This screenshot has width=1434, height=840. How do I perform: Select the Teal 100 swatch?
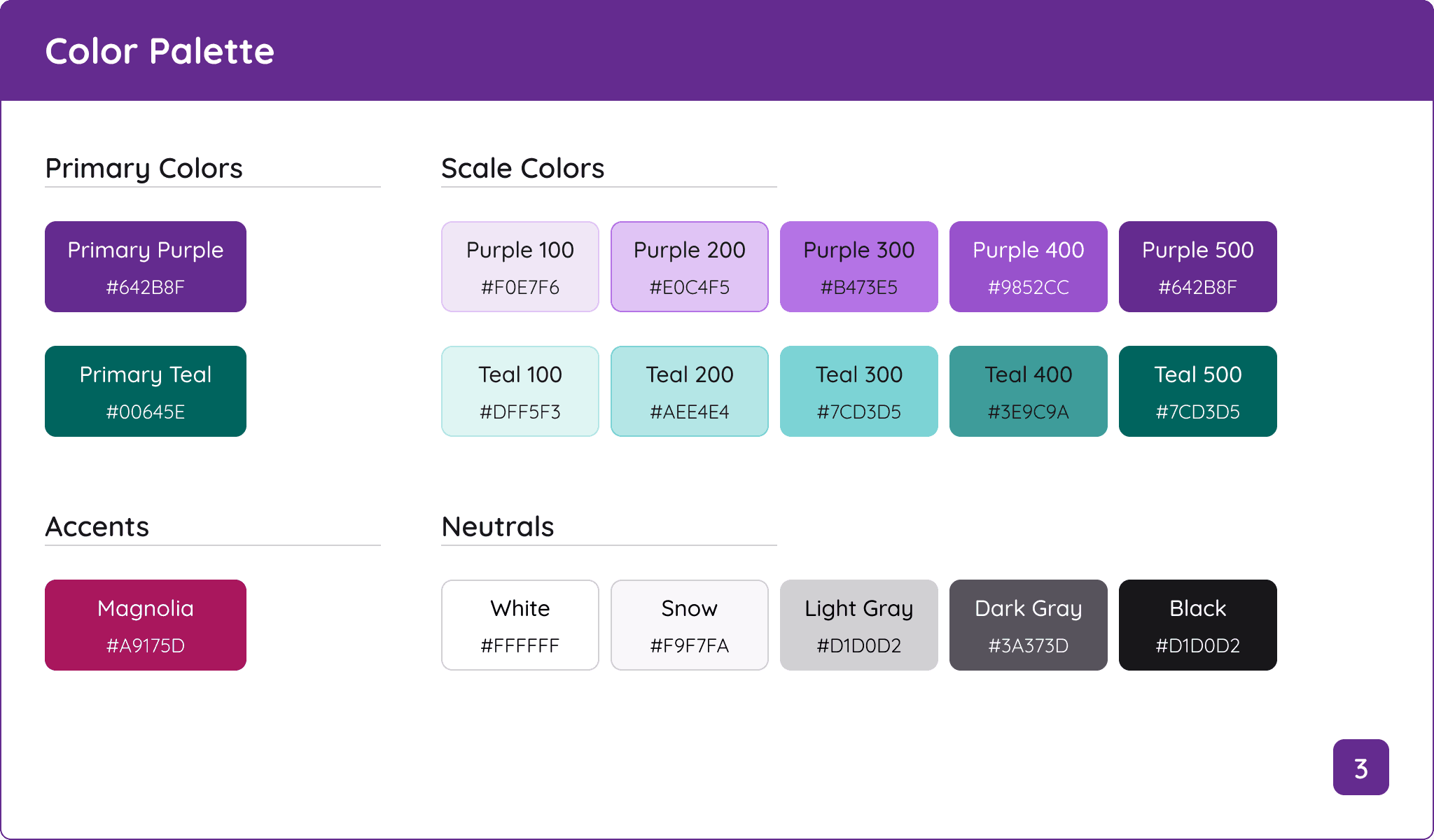click(x=520, y=391)
